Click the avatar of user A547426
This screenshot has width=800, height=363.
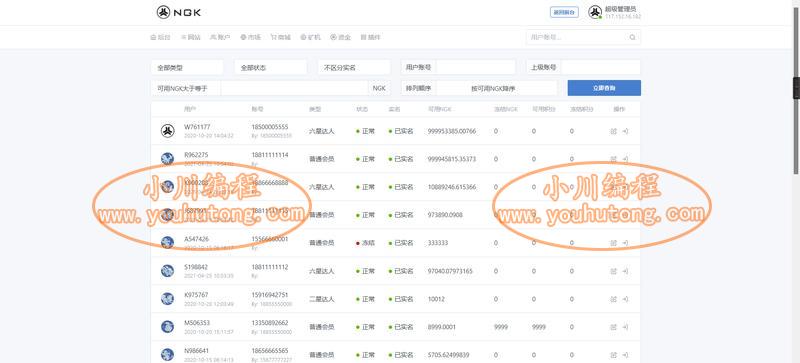tap(167, 243)
